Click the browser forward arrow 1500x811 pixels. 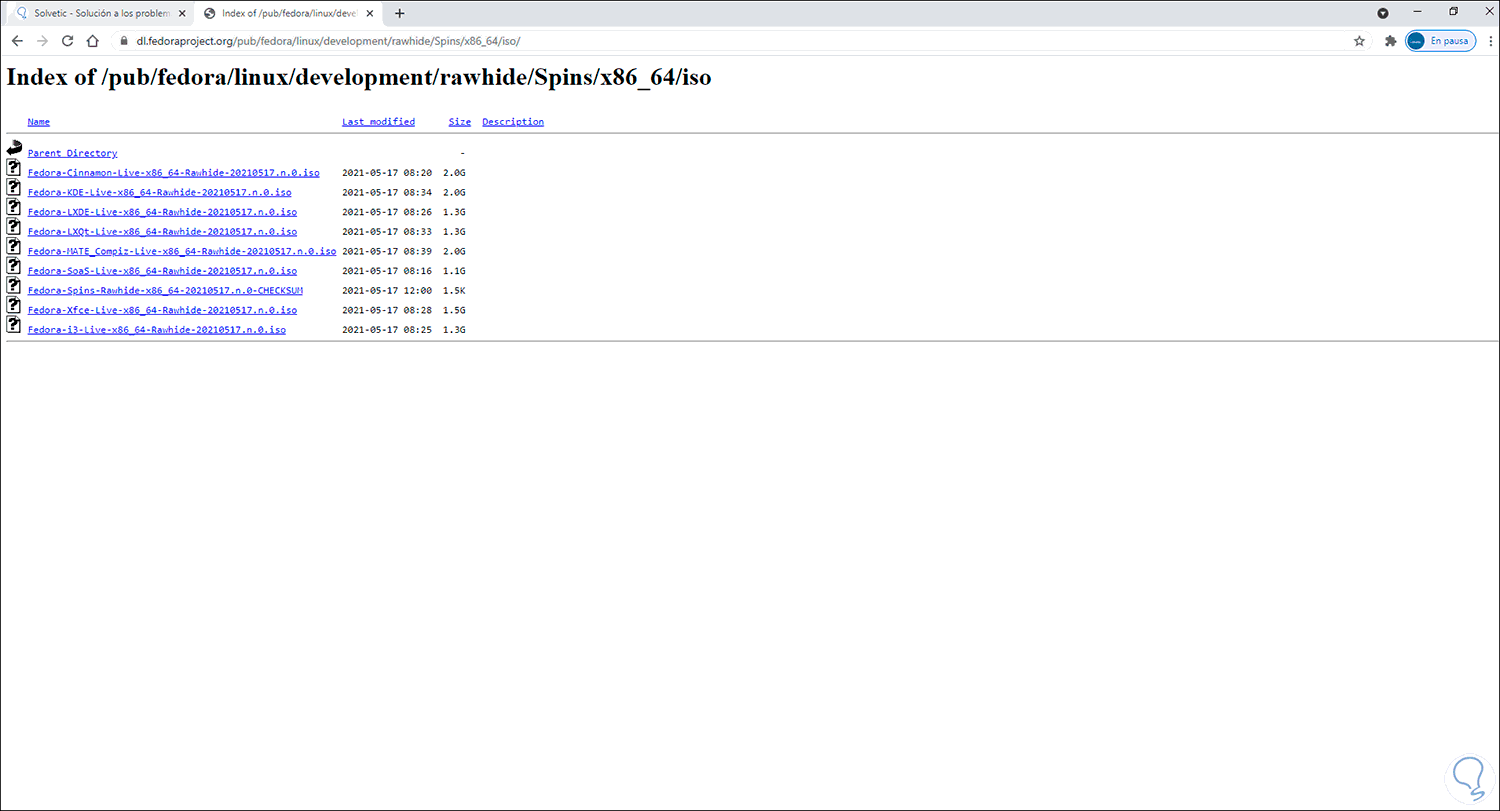click(42, 41)
